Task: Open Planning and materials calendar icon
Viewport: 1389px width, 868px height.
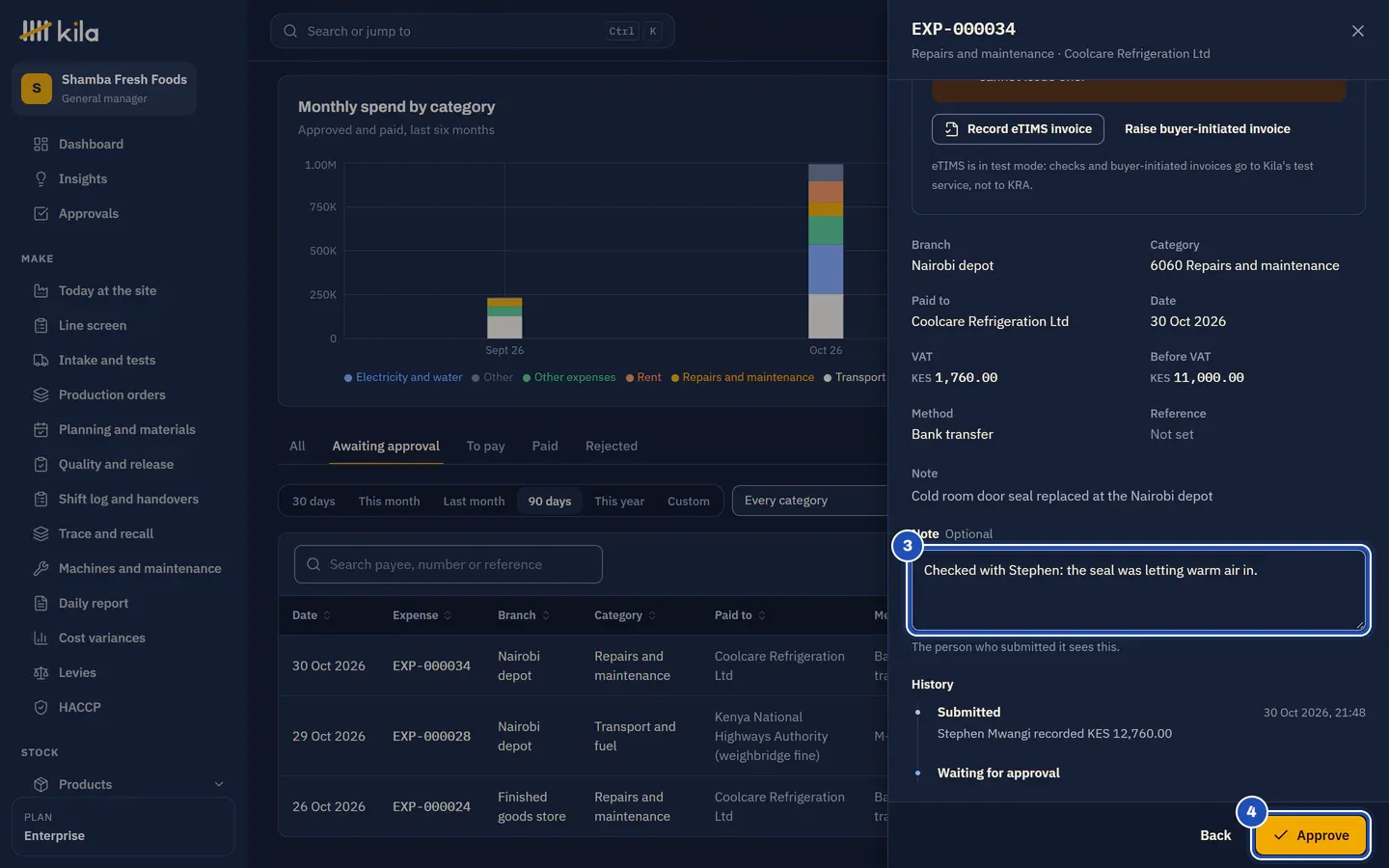Action: [x=41, y=429]
